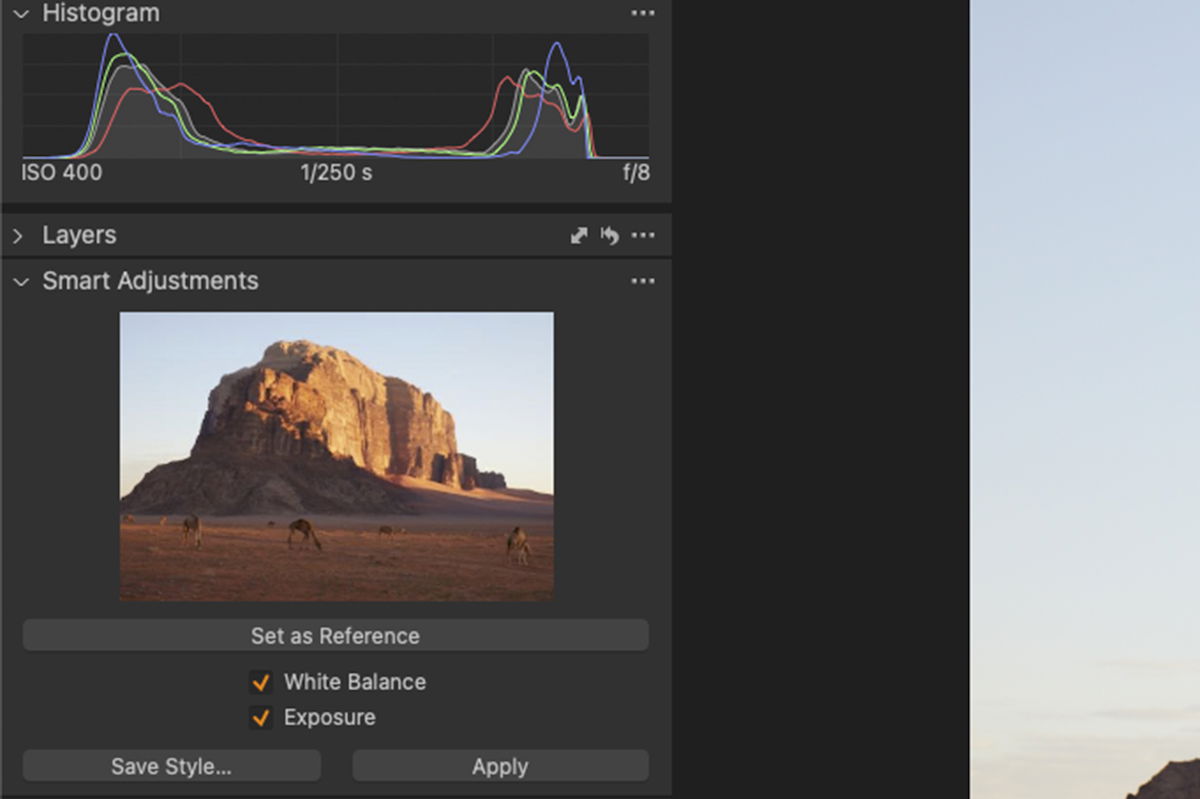This screenshot has height=799, width=1200.
Task: Uncheck the White Balance option
Action: pyautogui.click(x=261, y=682)
